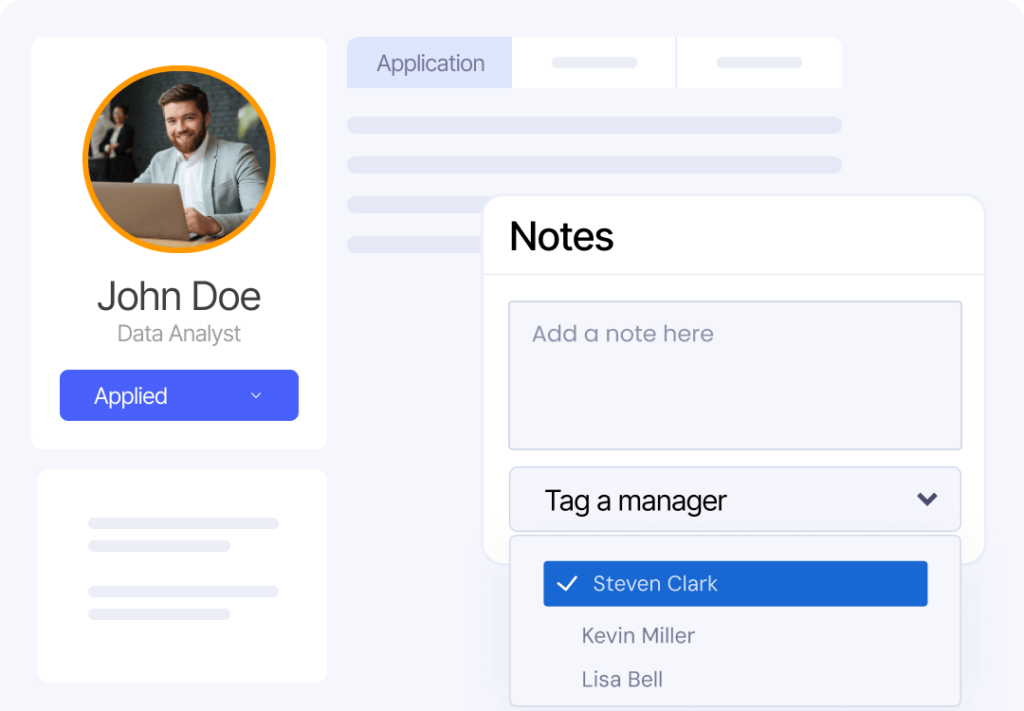Click the bottom placeholder line in lower-left card

click(159, 614)
